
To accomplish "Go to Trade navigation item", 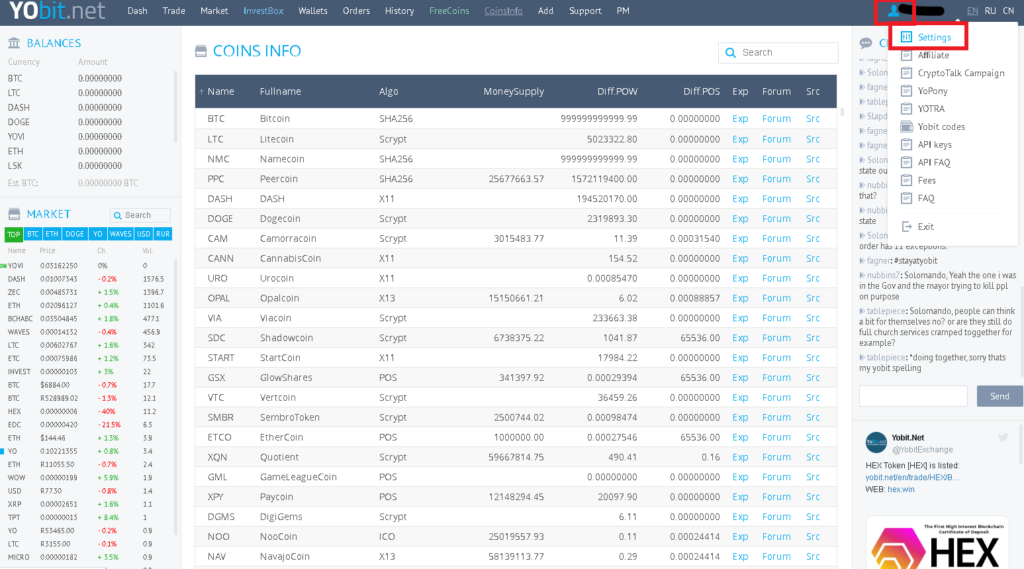I will coord(174,11).
